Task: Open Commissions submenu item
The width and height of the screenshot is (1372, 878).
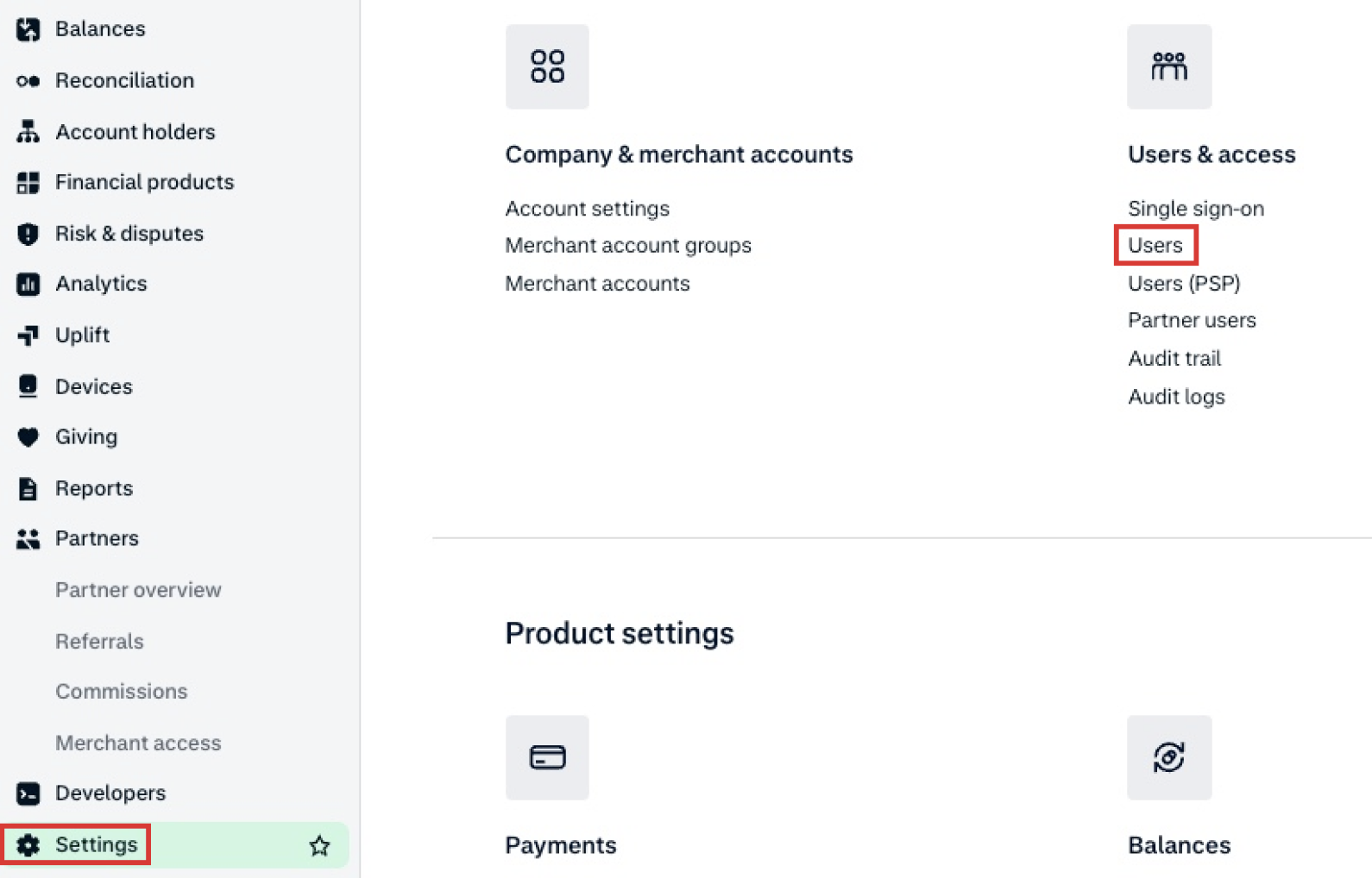Action: tap(121, 692)
